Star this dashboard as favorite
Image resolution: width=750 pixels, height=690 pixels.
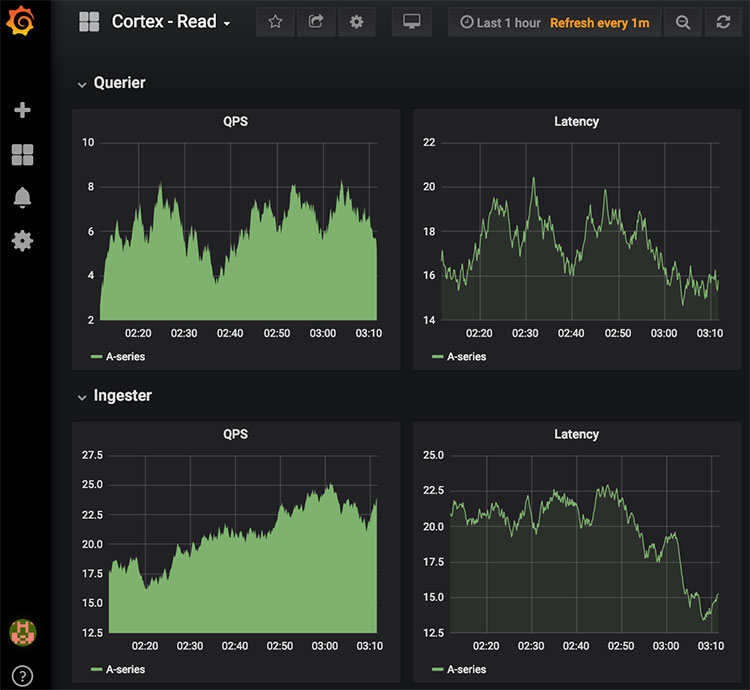pyautogui.click(x=275, y=22)
